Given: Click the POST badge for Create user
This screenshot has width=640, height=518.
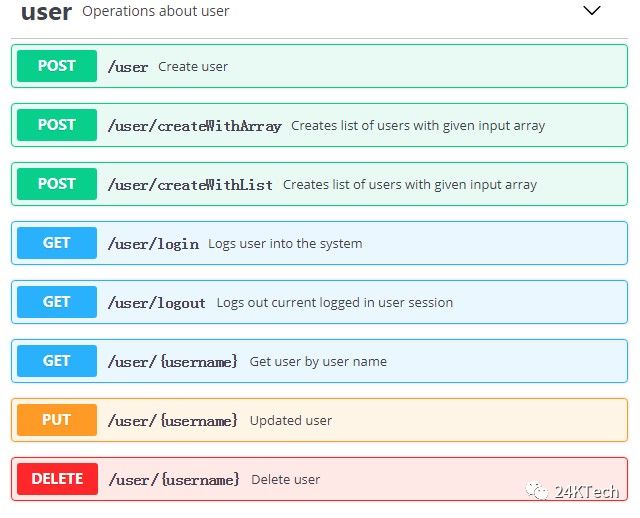Looking at the screenshot, I should 57,66.
